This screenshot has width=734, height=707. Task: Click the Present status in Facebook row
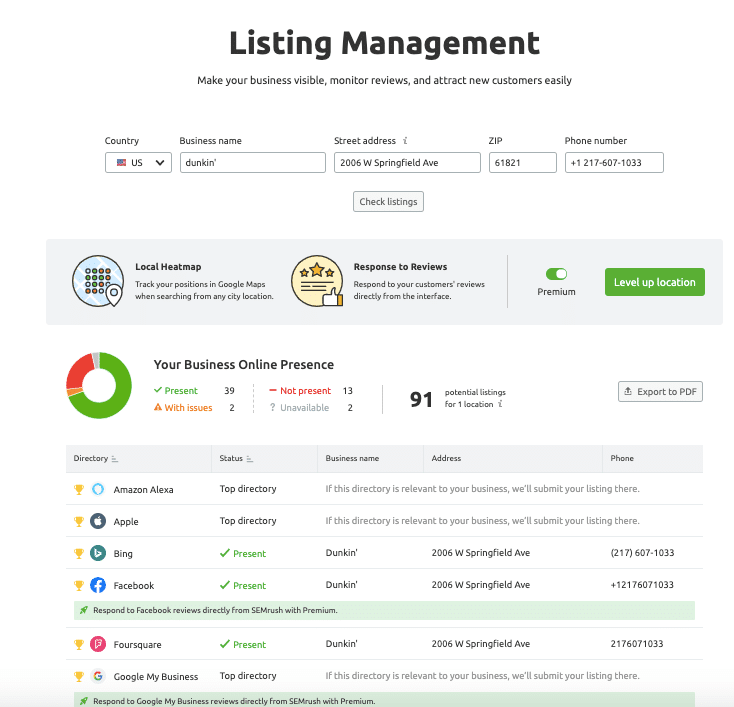(243, 585)
